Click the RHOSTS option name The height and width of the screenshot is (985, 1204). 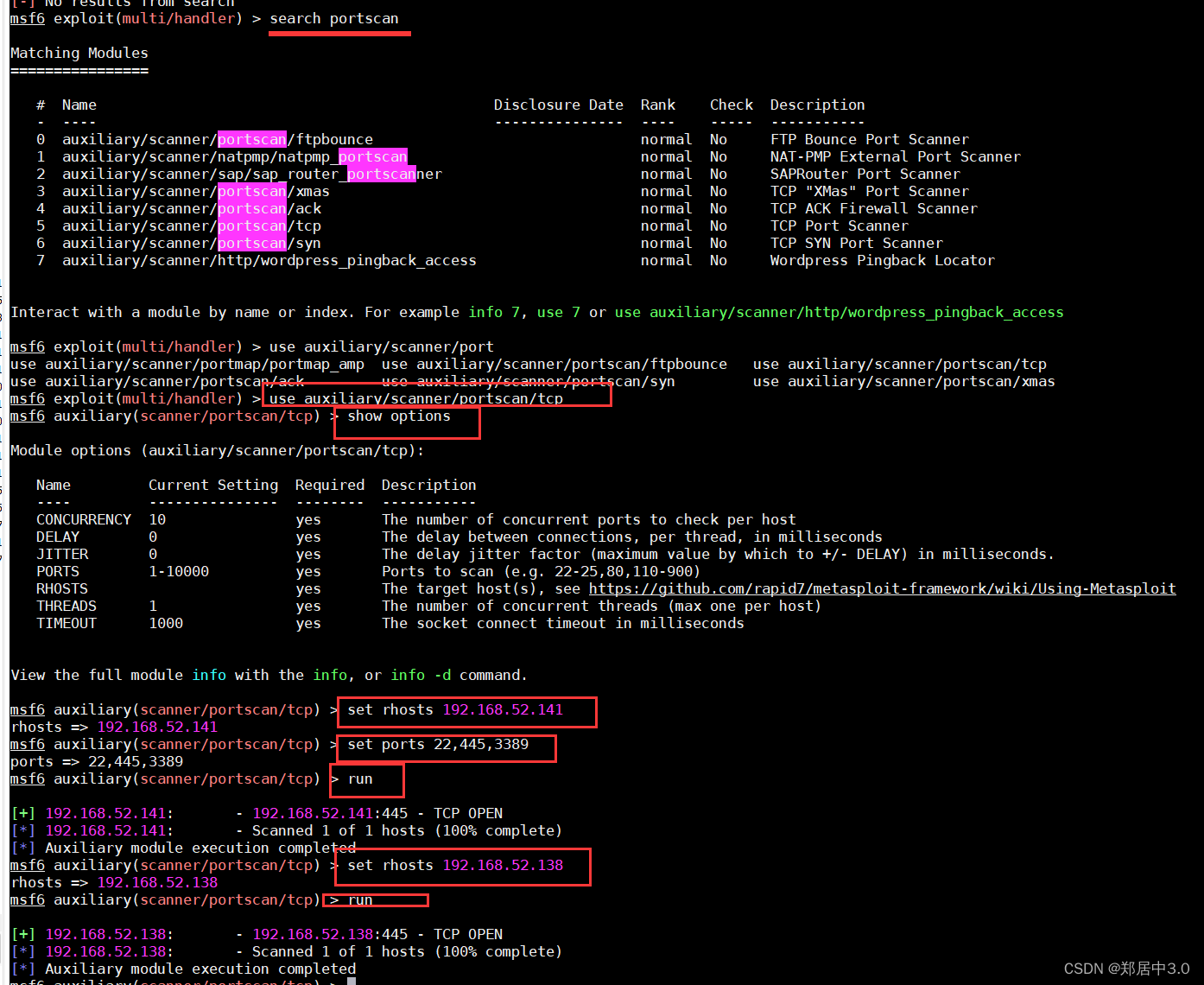[x=62, y=588]
